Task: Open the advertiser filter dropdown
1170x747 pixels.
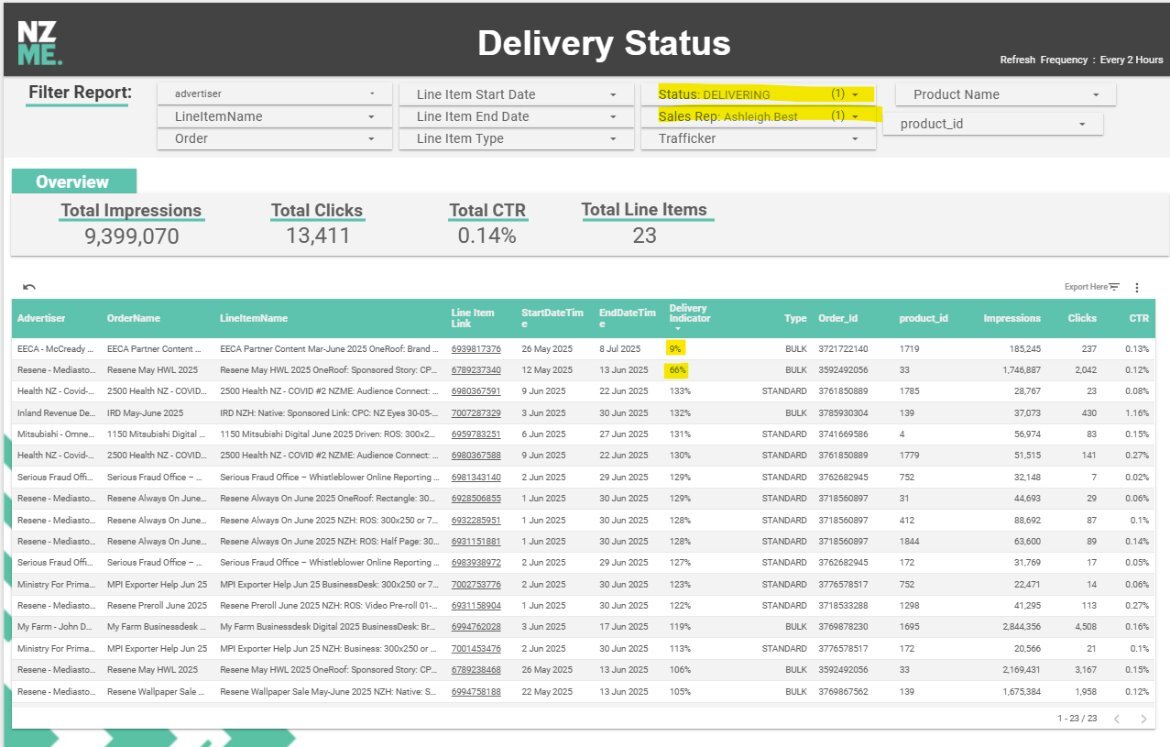Action: [372, 94]
